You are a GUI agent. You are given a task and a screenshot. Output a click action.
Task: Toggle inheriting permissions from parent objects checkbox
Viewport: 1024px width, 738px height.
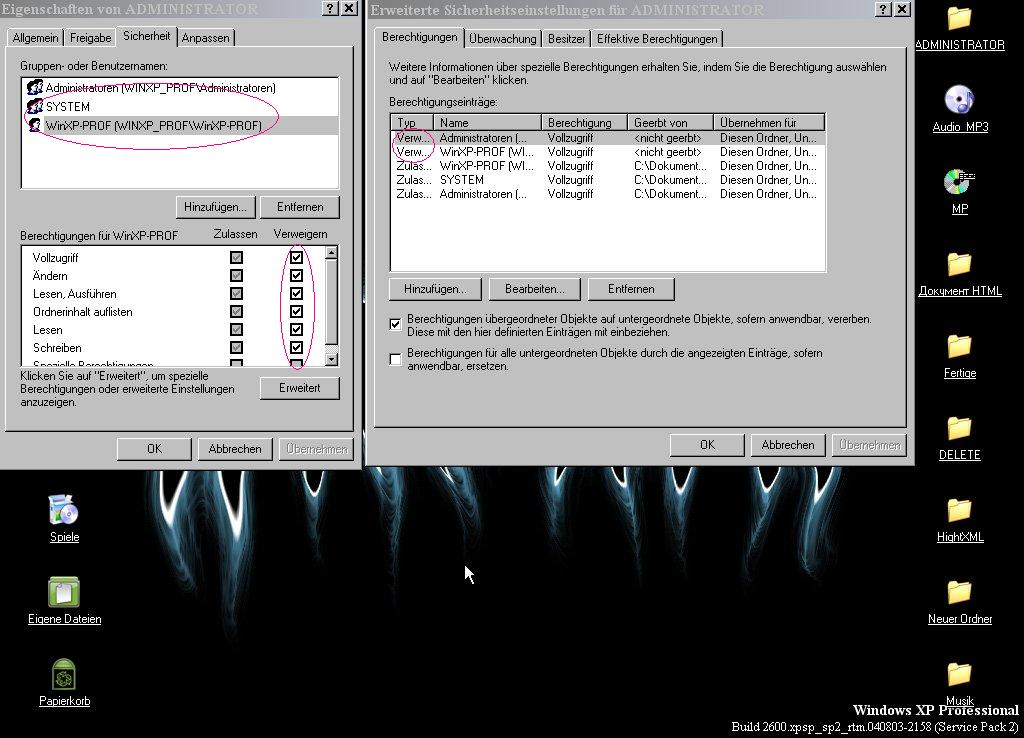pos(395,324)
